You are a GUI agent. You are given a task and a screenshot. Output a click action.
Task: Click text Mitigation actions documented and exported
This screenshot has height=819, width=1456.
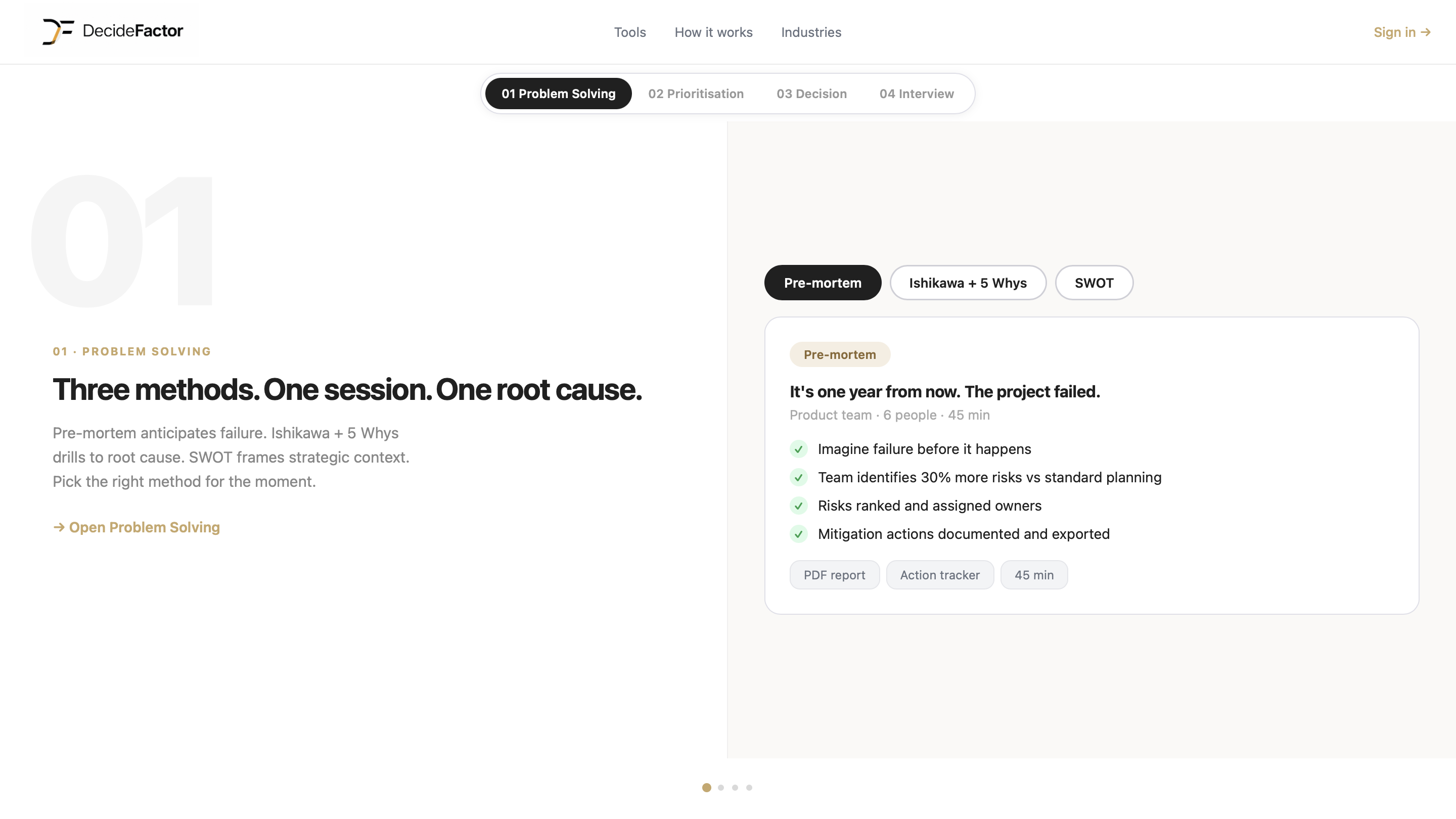tap(963, 533)
